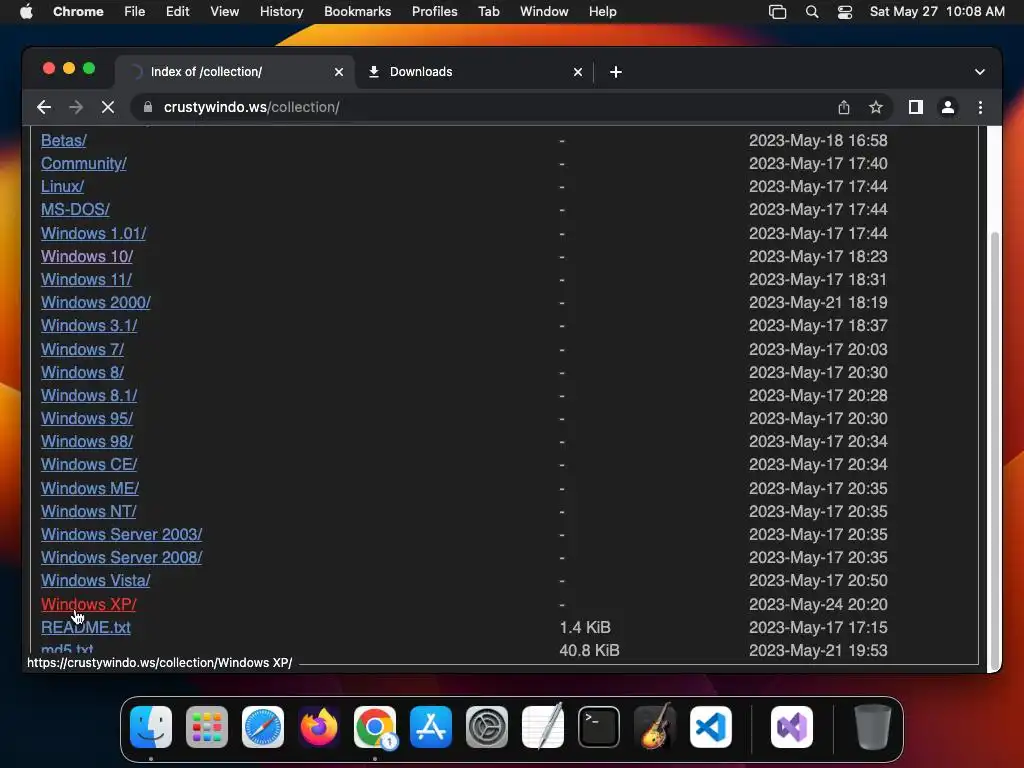This screenshot has width=1024, height=768.
Task: Launch Firefox from the dock
Action: point(319,727)
